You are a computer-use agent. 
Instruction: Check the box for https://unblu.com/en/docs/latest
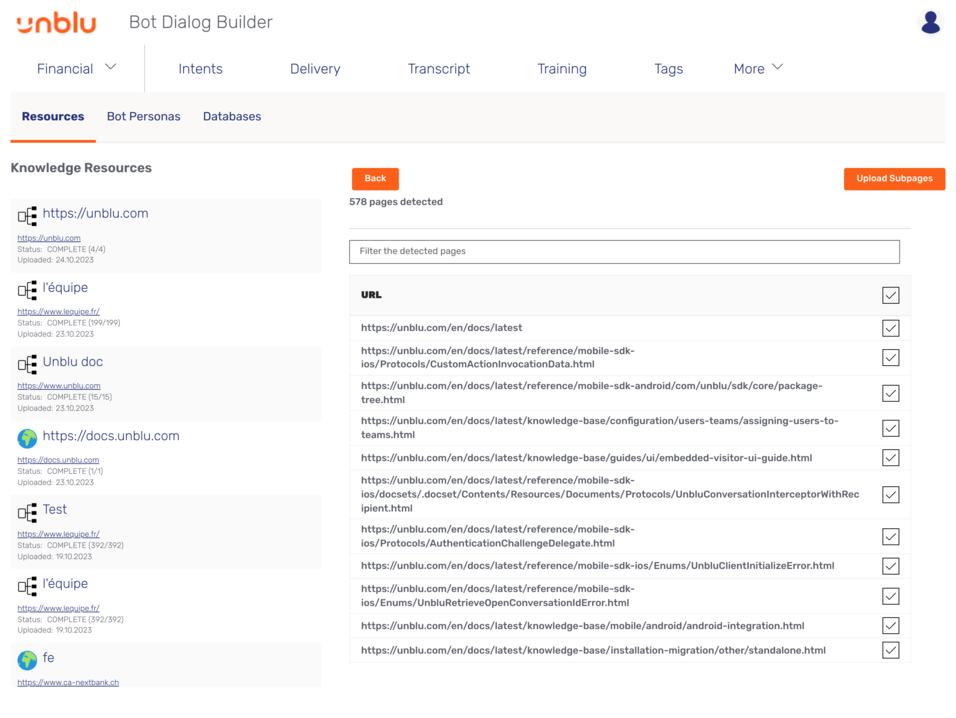[890, 328]
